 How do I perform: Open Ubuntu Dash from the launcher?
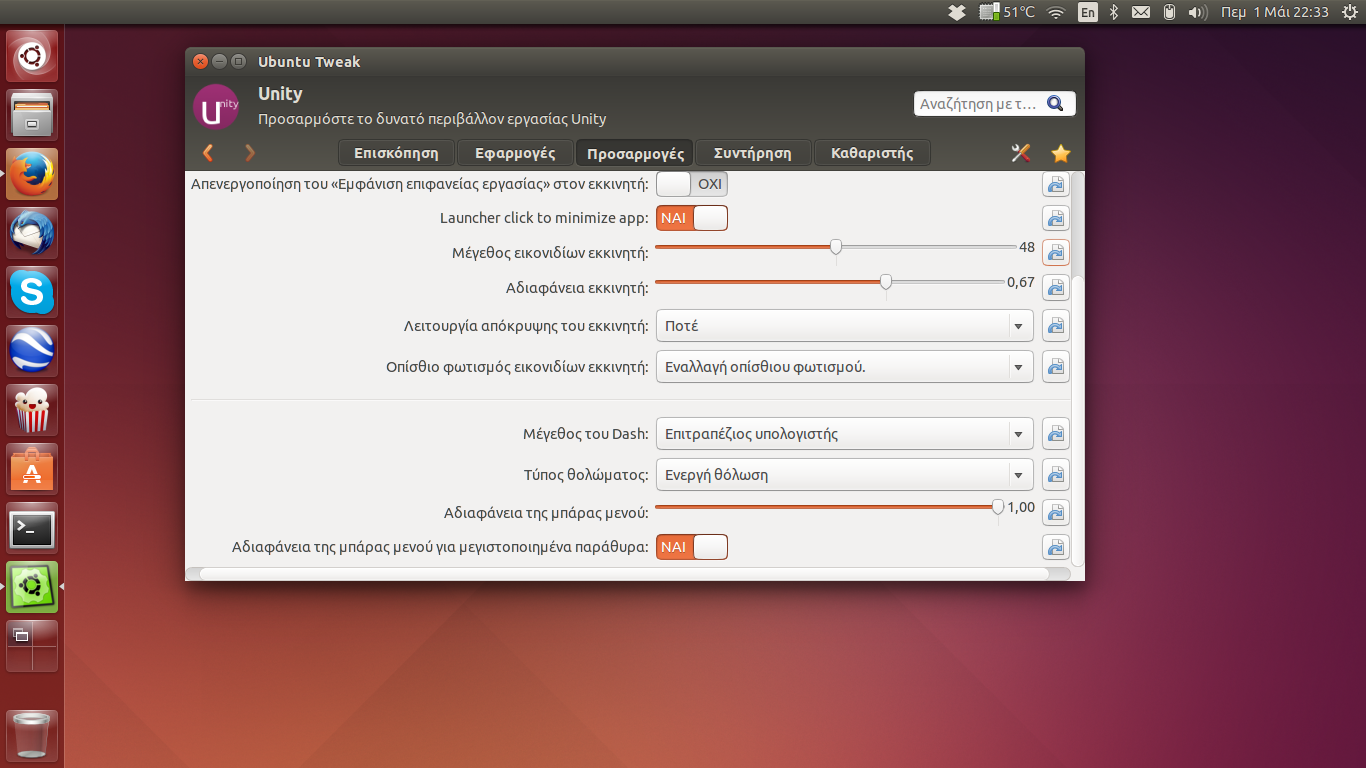click(33, 56)
